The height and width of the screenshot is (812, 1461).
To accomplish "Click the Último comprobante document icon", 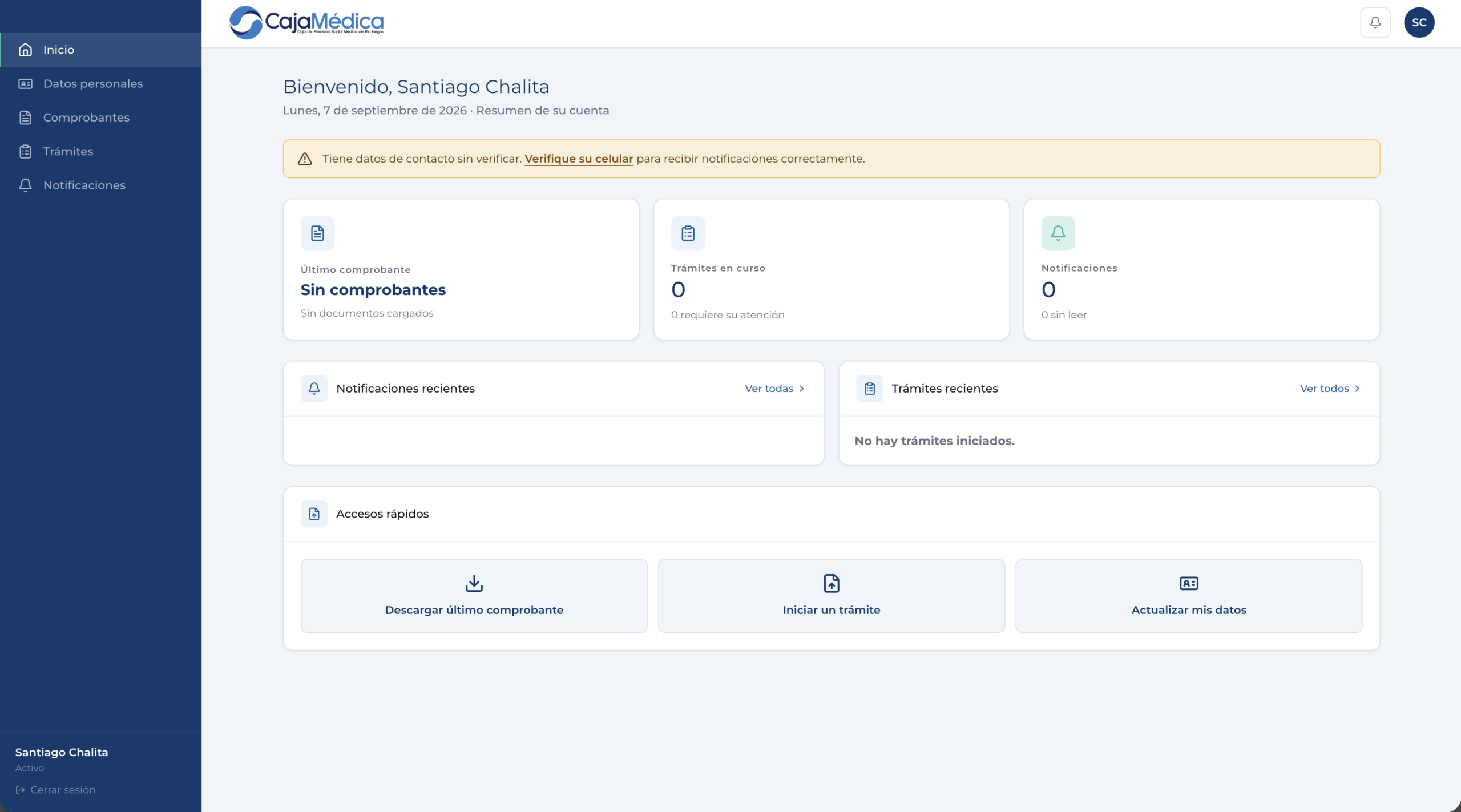I will pyautogui.click(x=317, y=233).
